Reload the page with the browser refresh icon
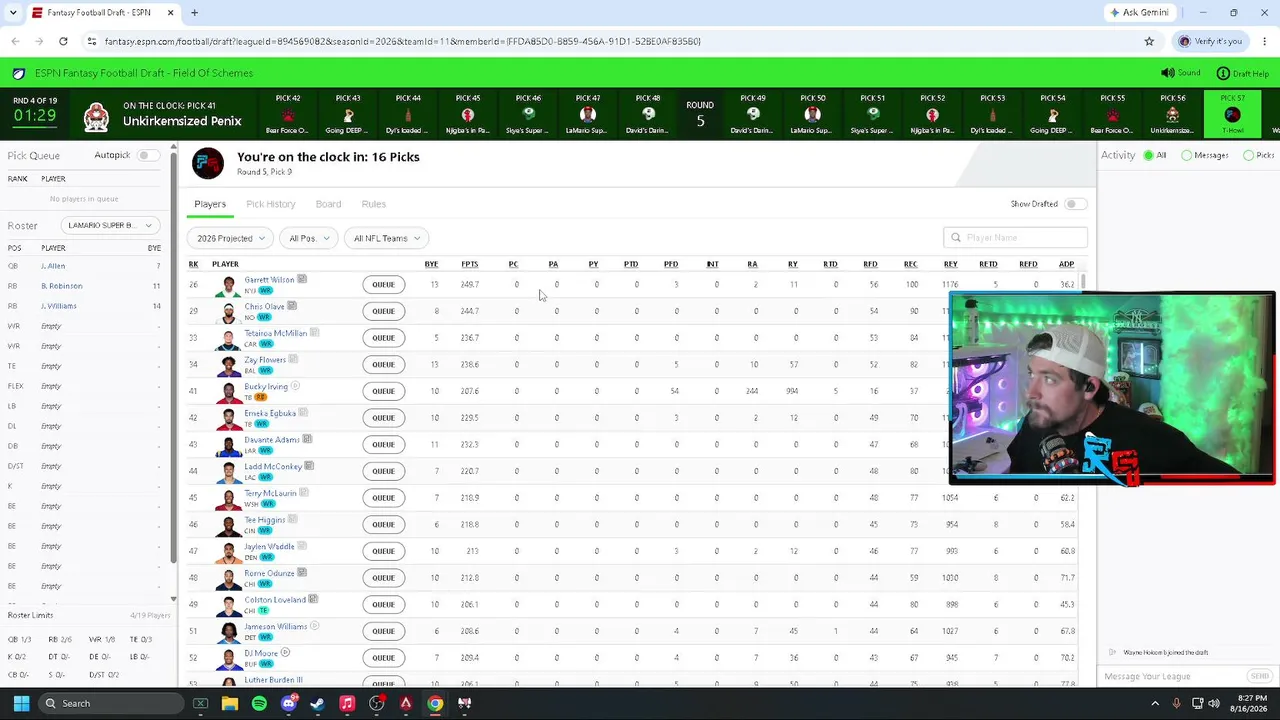This screenshot has width=1280, height=720. click(x=63, y=41)
